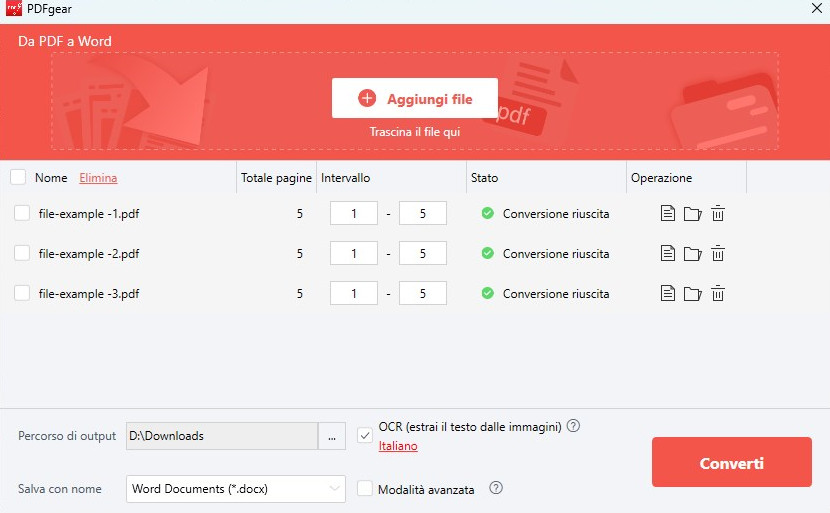The width and height of the screenshot is (830, 513).
Task: Edit end page field for file-example -1.pdf
Action: (x=422, y=213)
